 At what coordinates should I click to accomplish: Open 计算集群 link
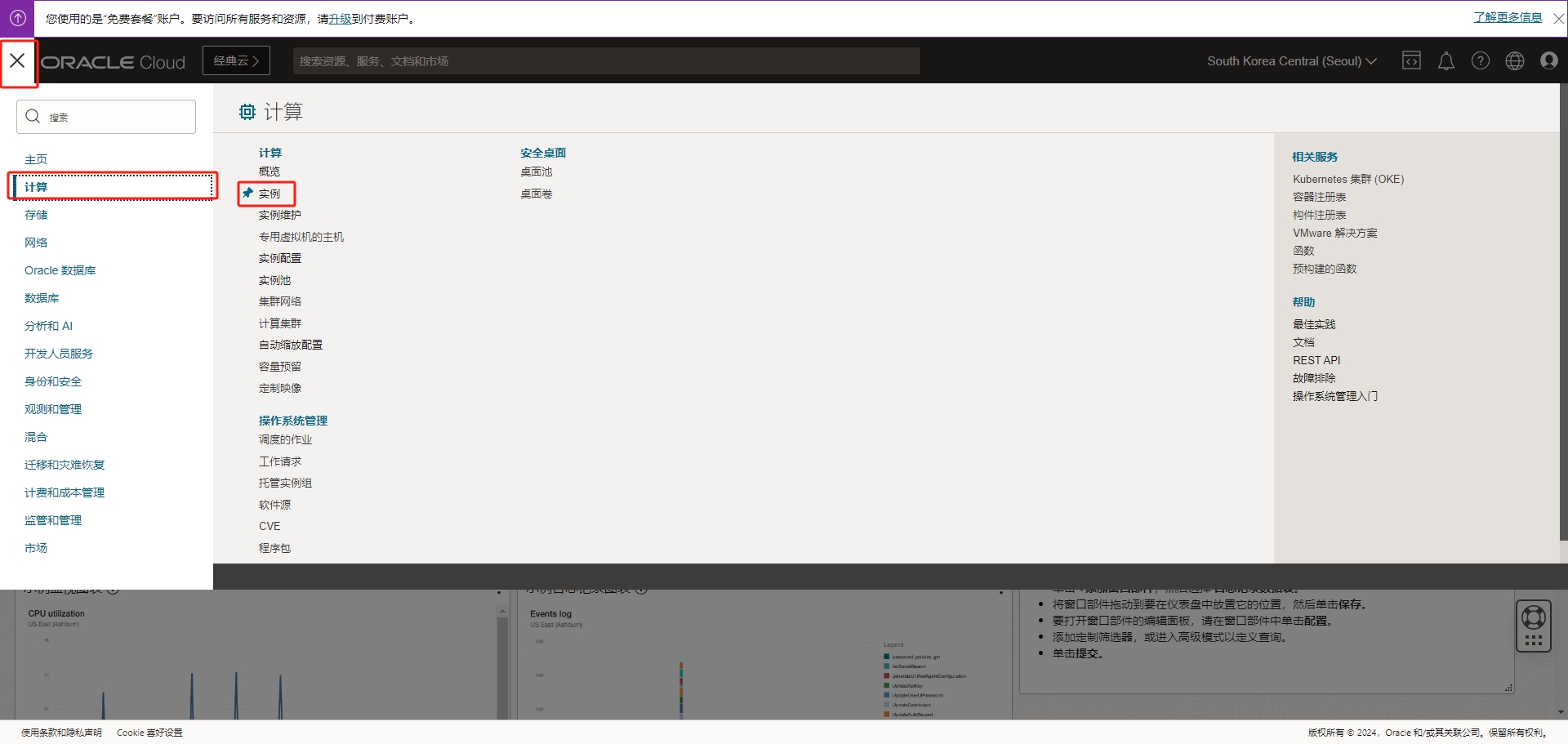(280, 323)
